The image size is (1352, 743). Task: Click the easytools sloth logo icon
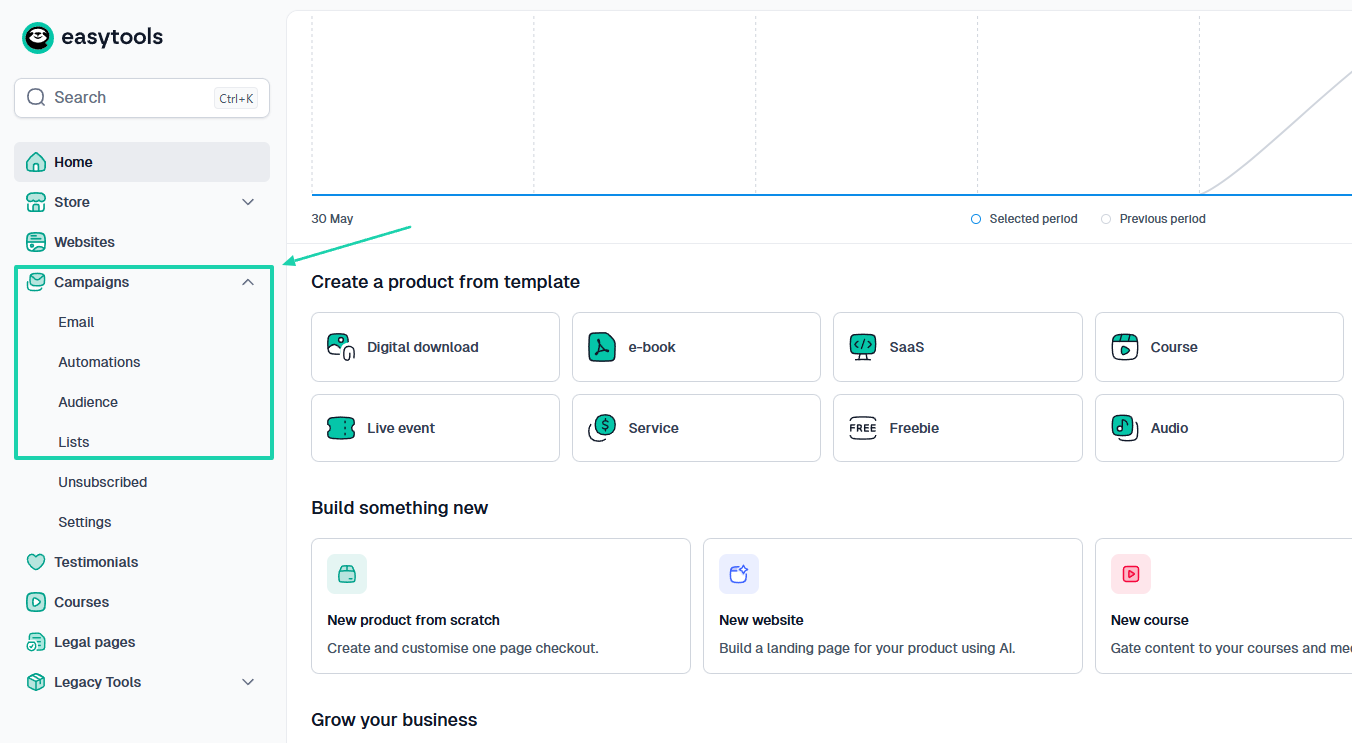coord(38,38)
